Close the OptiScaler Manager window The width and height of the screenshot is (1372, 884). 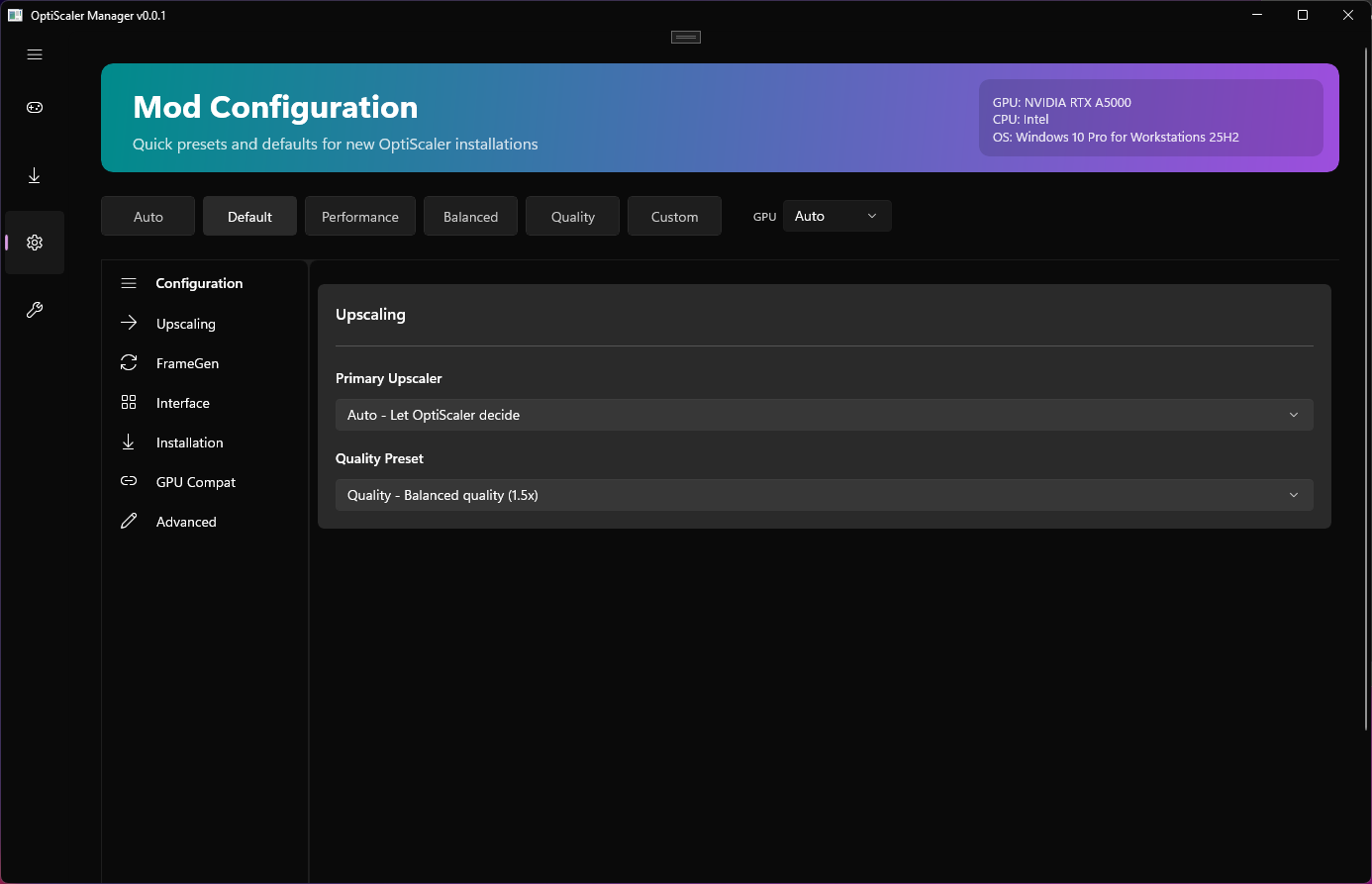click(x=1348, y=15)
